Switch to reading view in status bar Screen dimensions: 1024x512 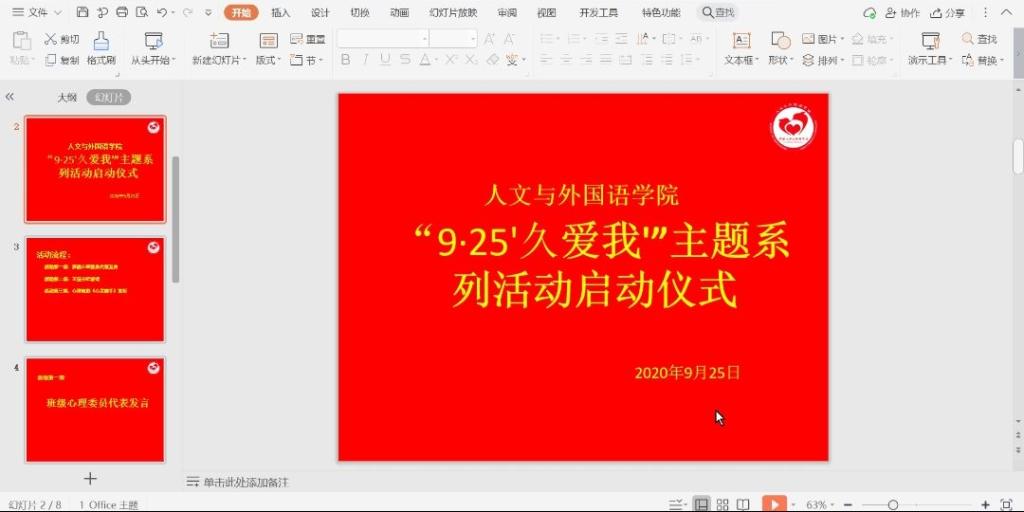[743, 504]
